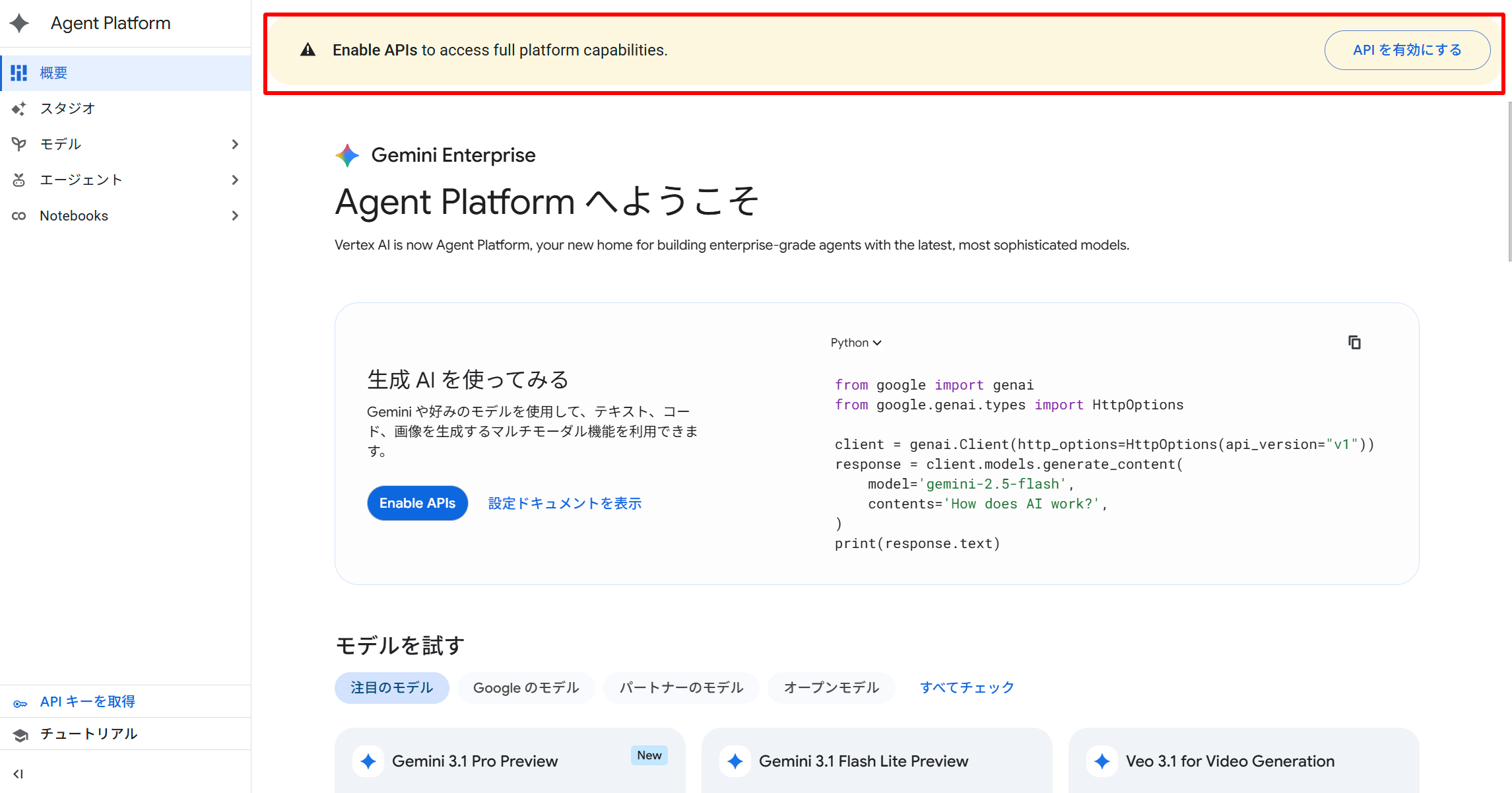Click the warning triangle in the banner

308,50
